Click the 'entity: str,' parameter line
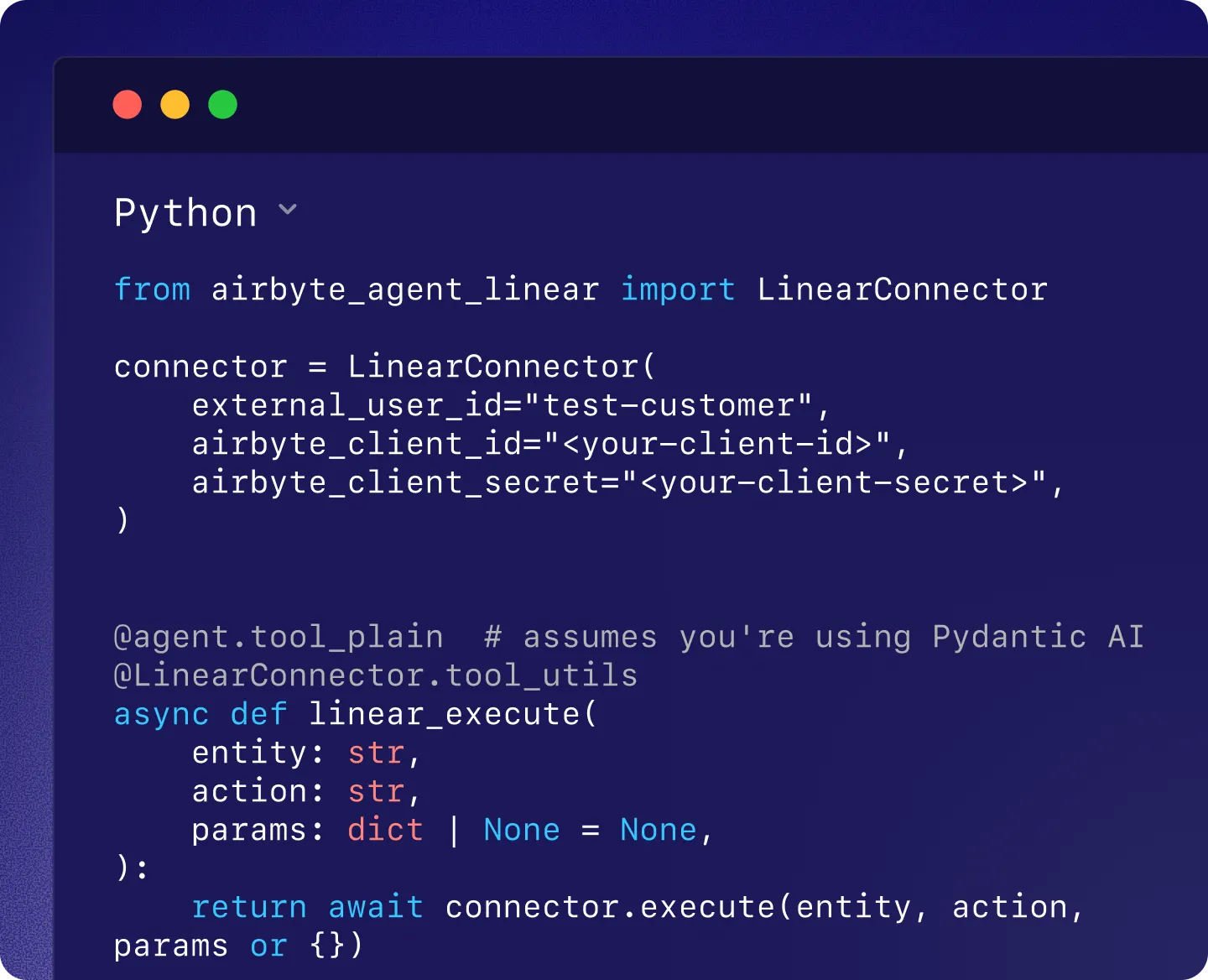Screen dimensions: 1208x980 coord(306,753)
